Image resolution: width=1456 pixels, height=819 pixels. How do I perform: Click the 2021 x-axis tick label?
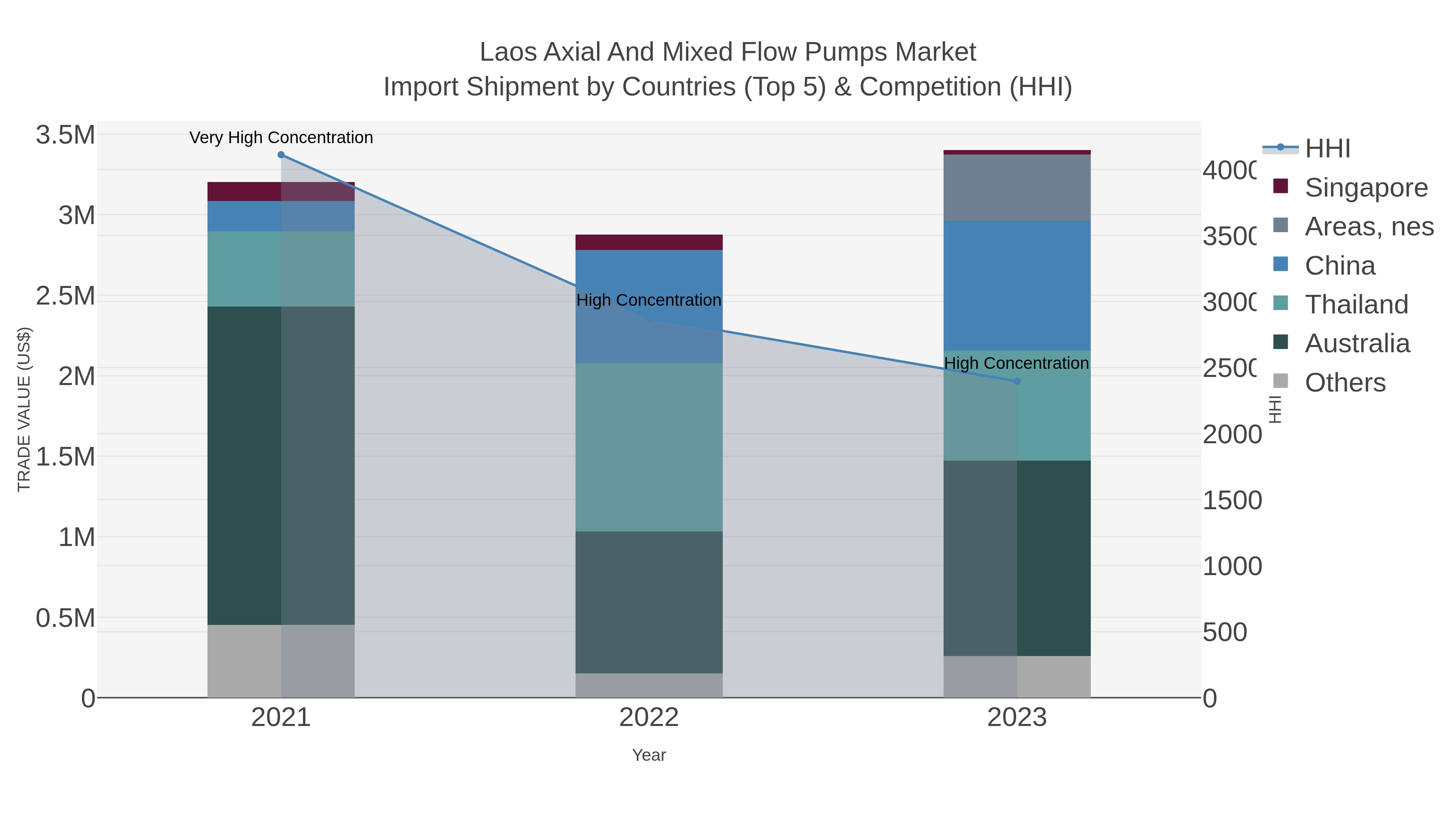tap(281, 718)
